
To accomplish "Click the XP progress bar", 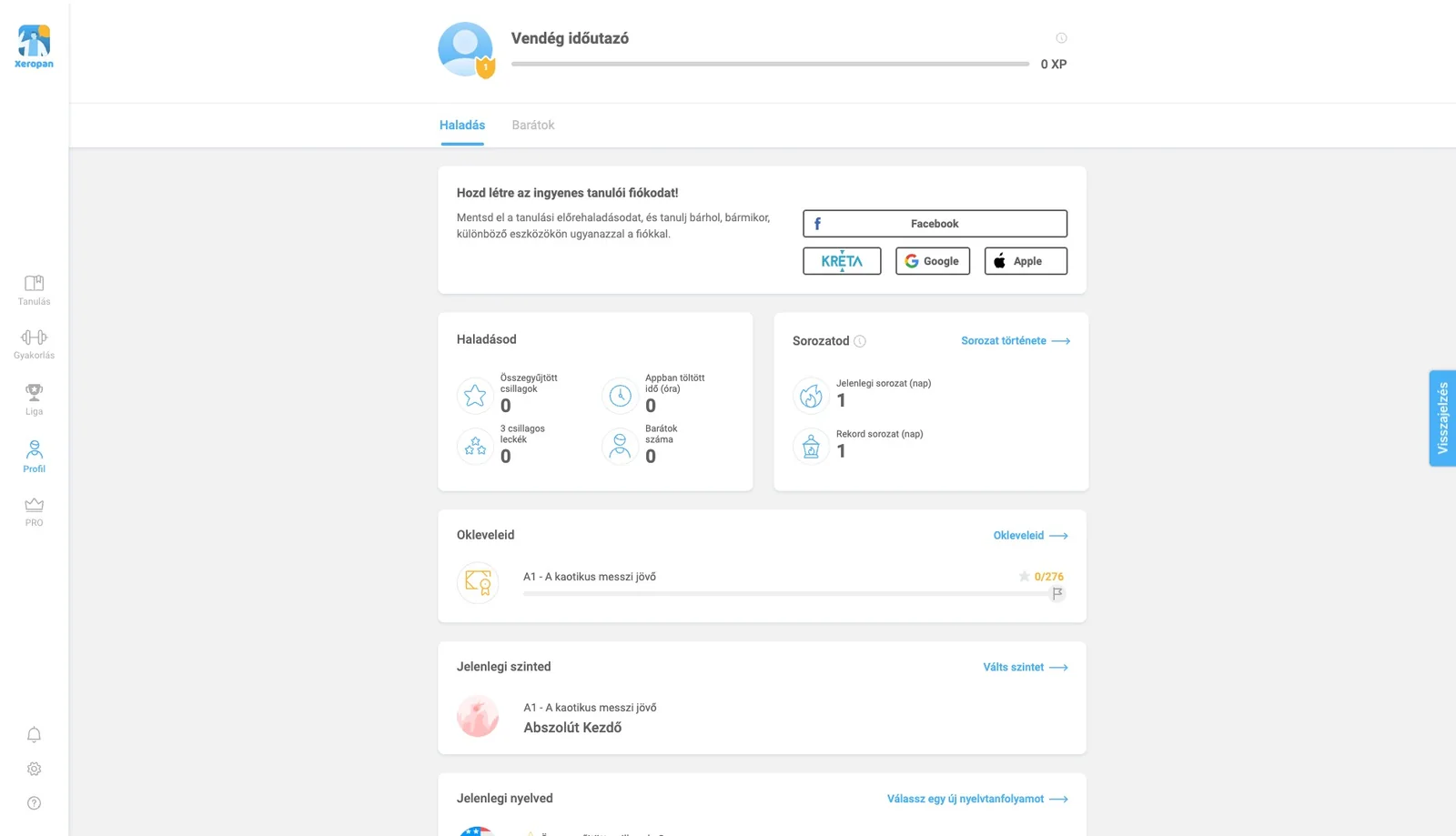I will click(x=770, y=65).
